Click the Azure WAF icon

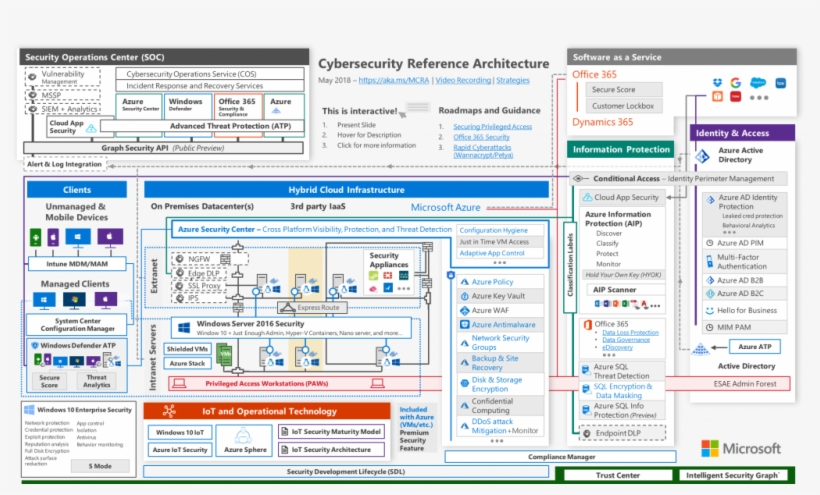(464, 310)
